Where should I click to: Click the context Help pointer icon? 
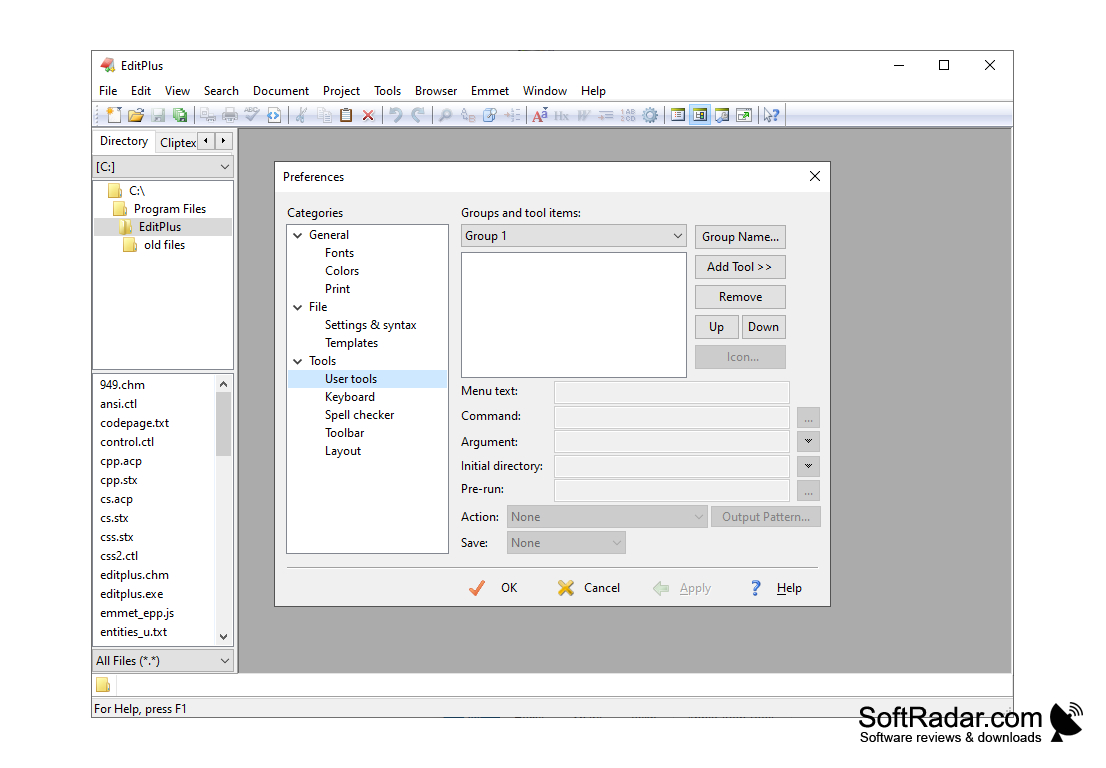771,115
